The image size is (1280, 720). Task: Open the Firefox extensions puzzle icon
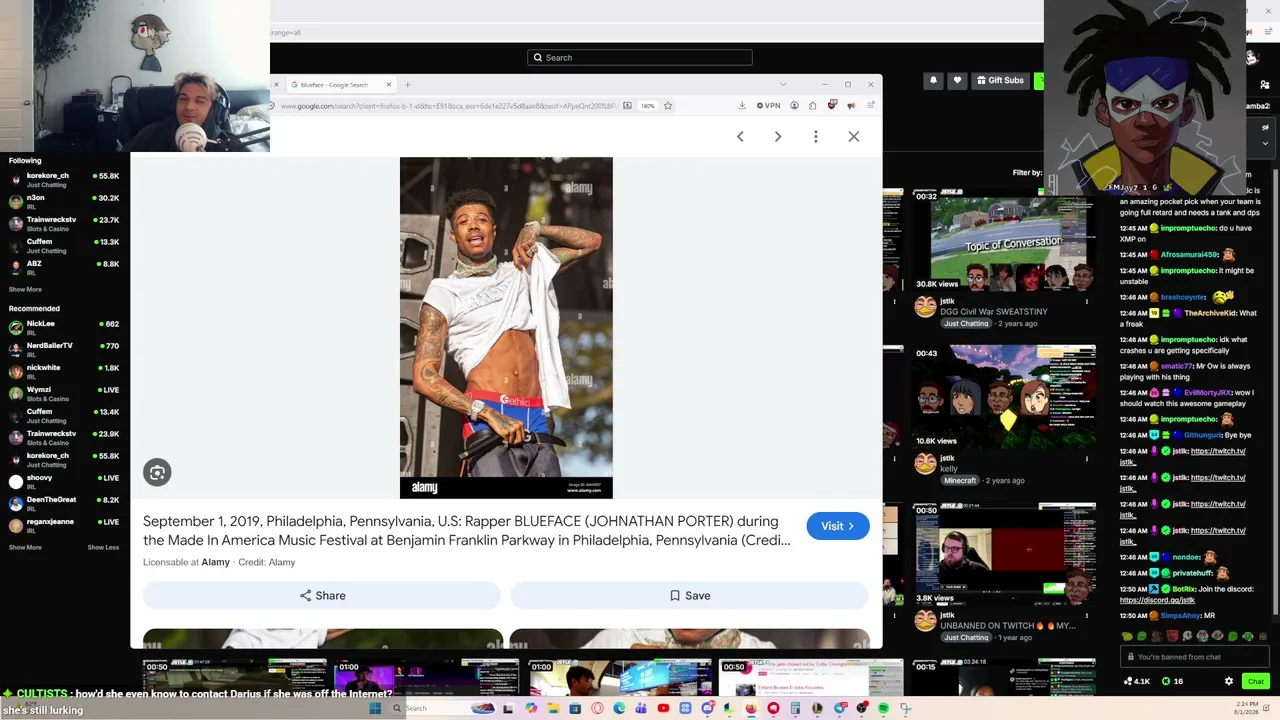click(x=812, y=105)
